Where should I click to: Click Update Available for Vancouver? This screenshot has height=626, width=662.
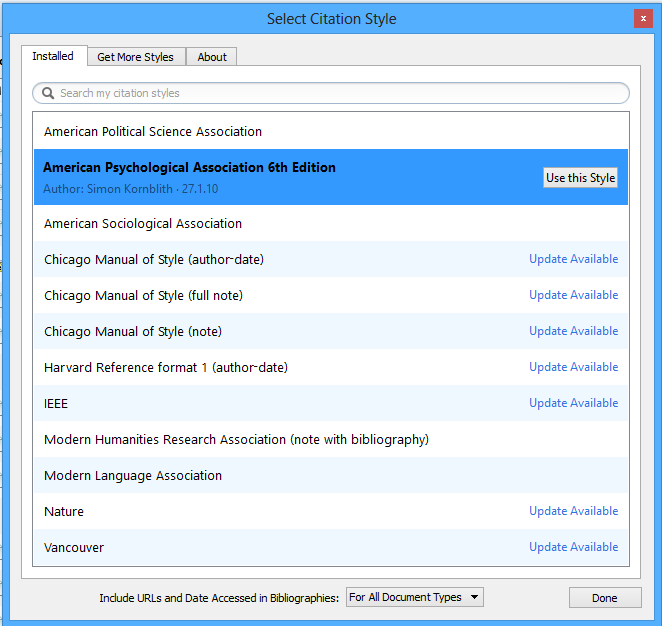click(x=573, y=547)
